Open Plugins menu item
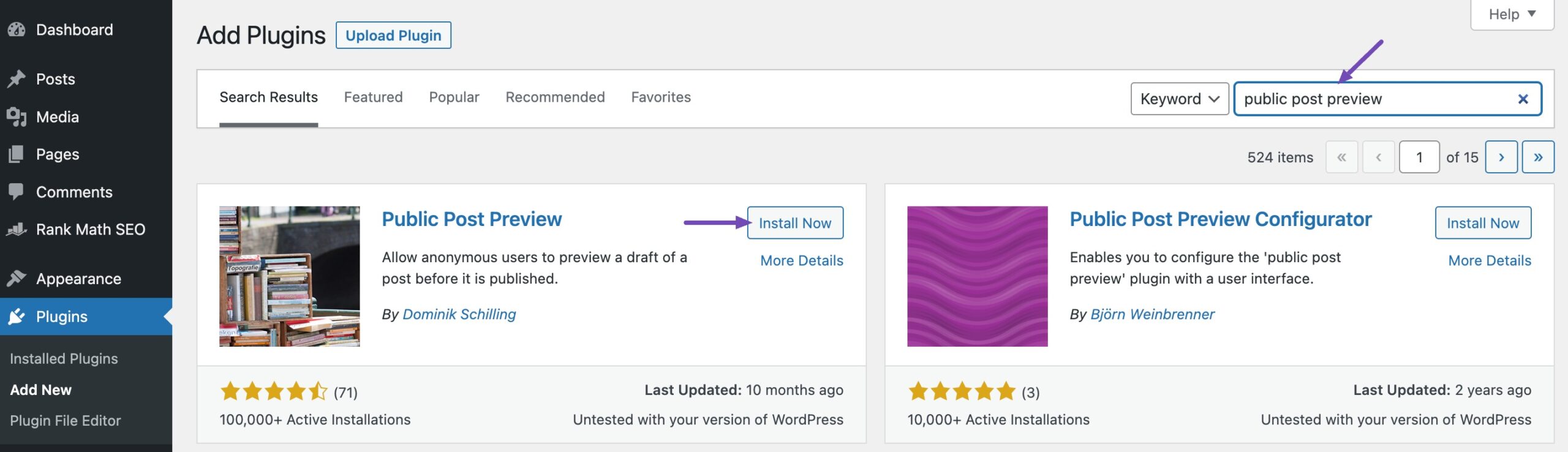Viewport: 1568px width, 452px height. [86, 316]
